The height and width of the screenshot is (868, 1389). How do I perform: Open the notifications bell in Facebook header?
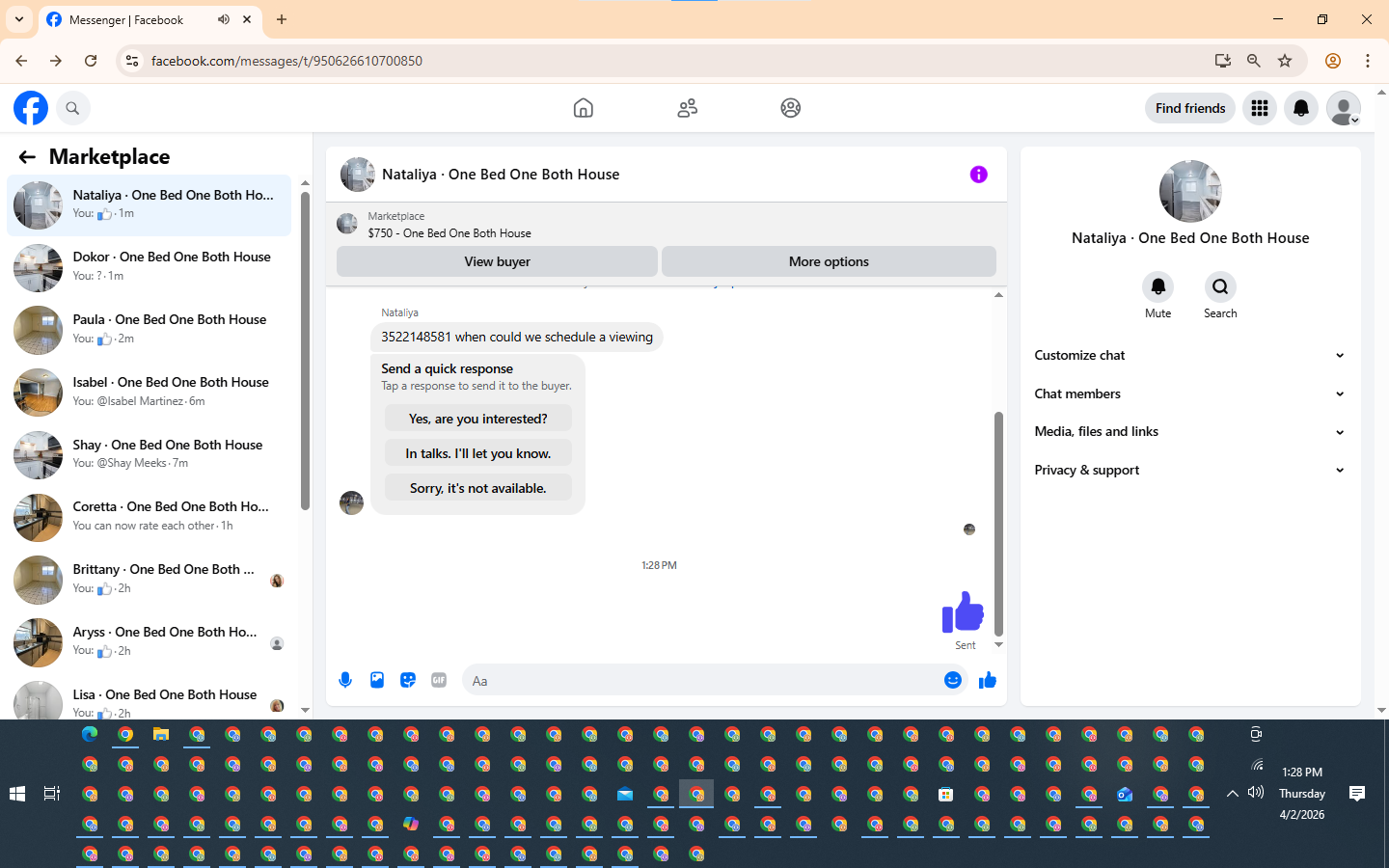tap(1301, 108)
